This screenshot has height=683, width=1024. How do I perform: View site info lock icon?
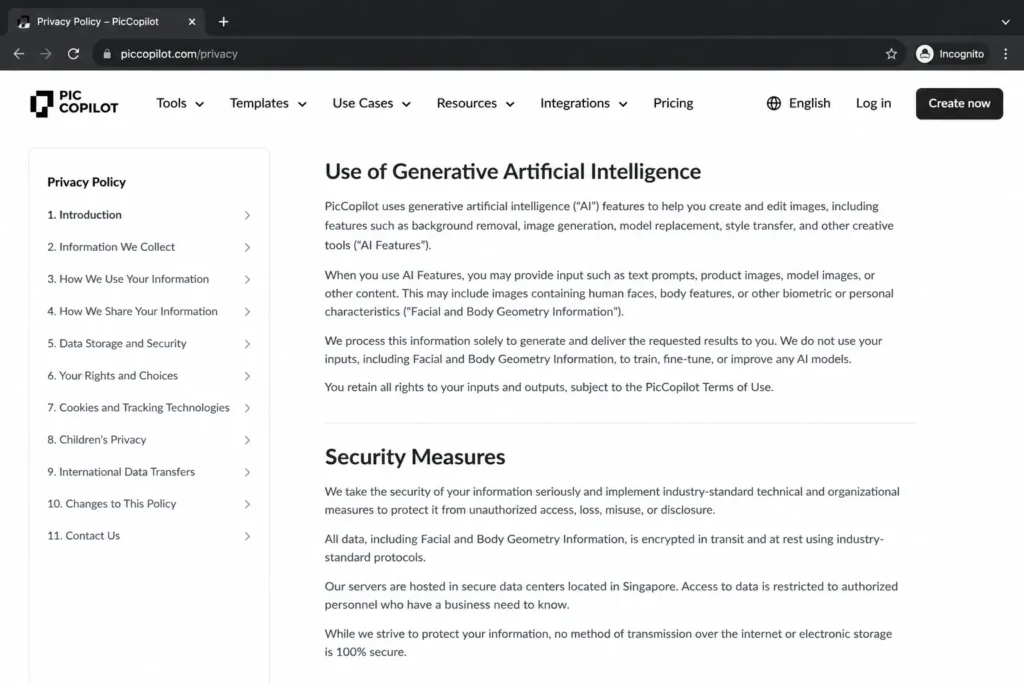click(107, 54)
